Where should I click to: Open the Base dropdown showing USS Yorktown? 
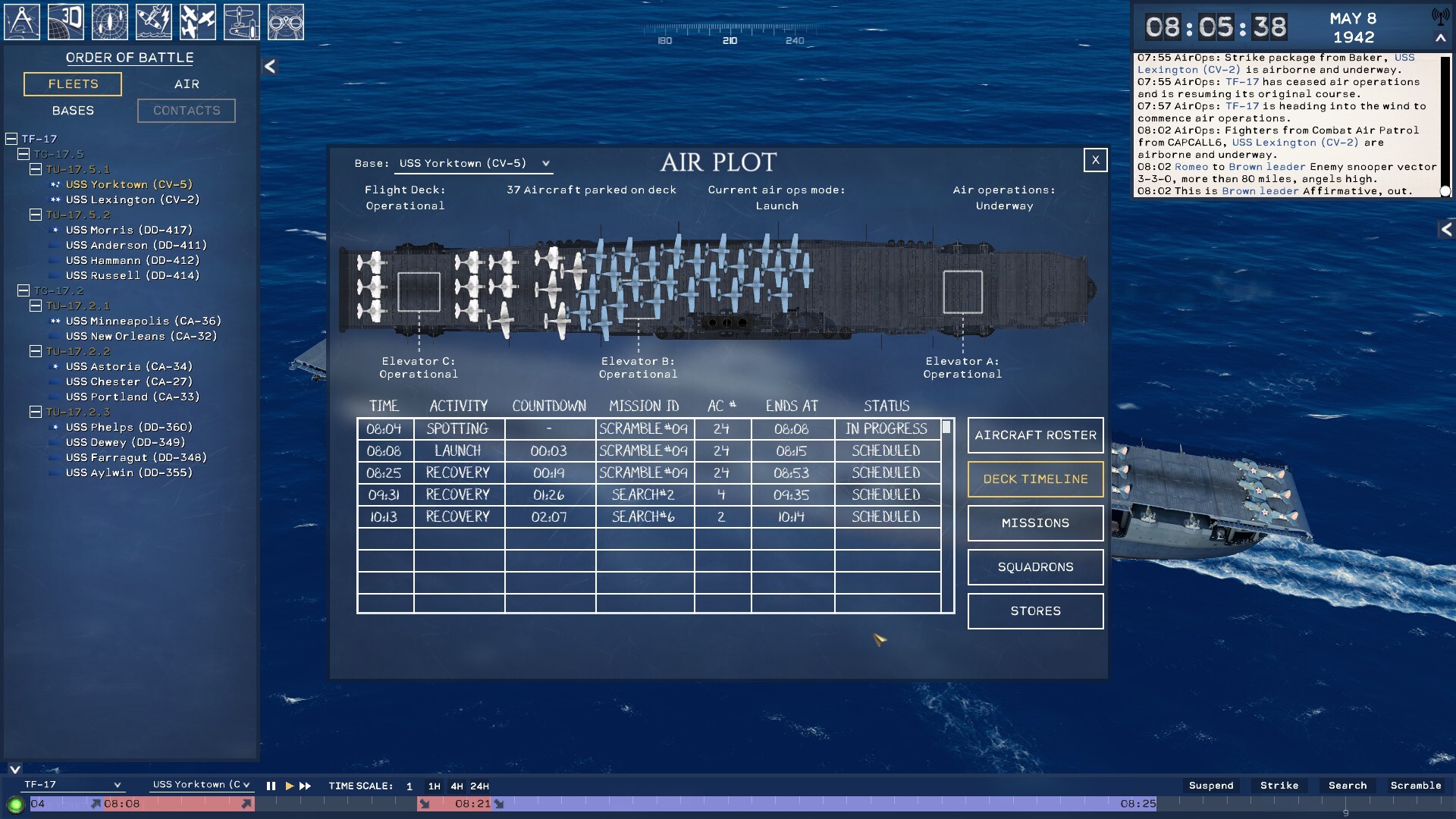coord(475,164)
